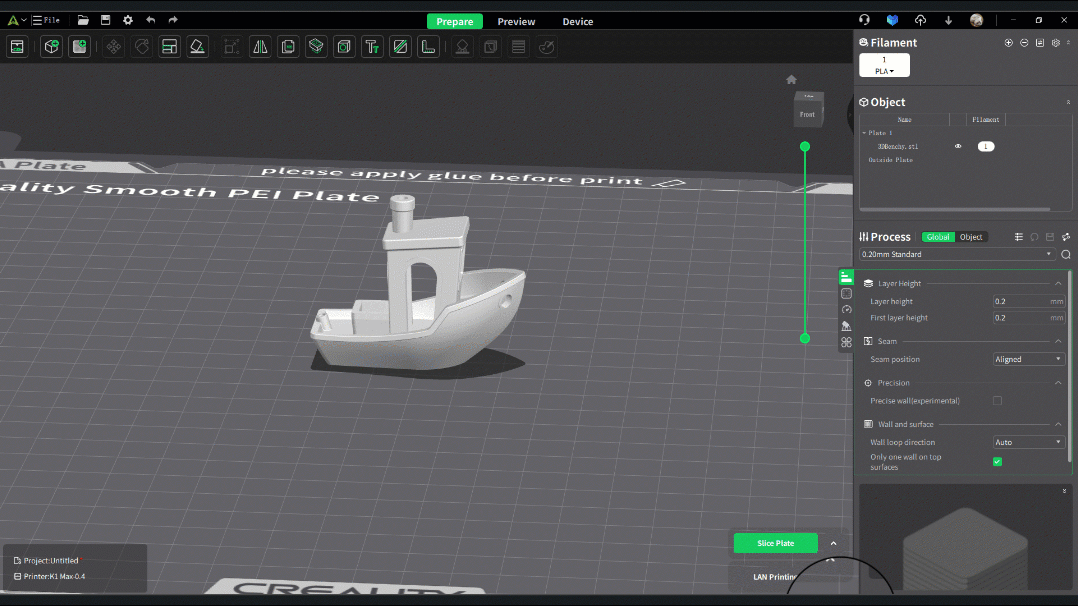The image size is (1078, 606).
Task: Click the auto-arrange split layout icon
Action: (x=169, y=47)
